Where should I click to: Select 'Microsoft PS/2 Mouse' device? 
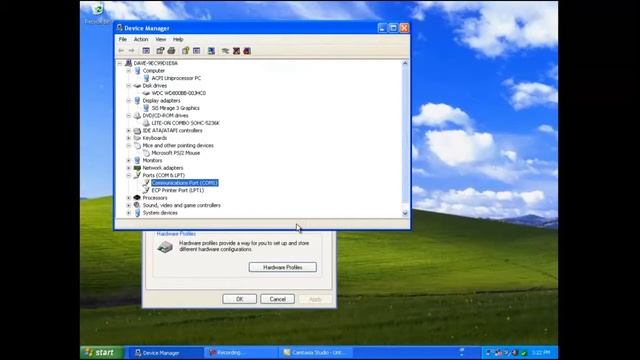point(176,153)
